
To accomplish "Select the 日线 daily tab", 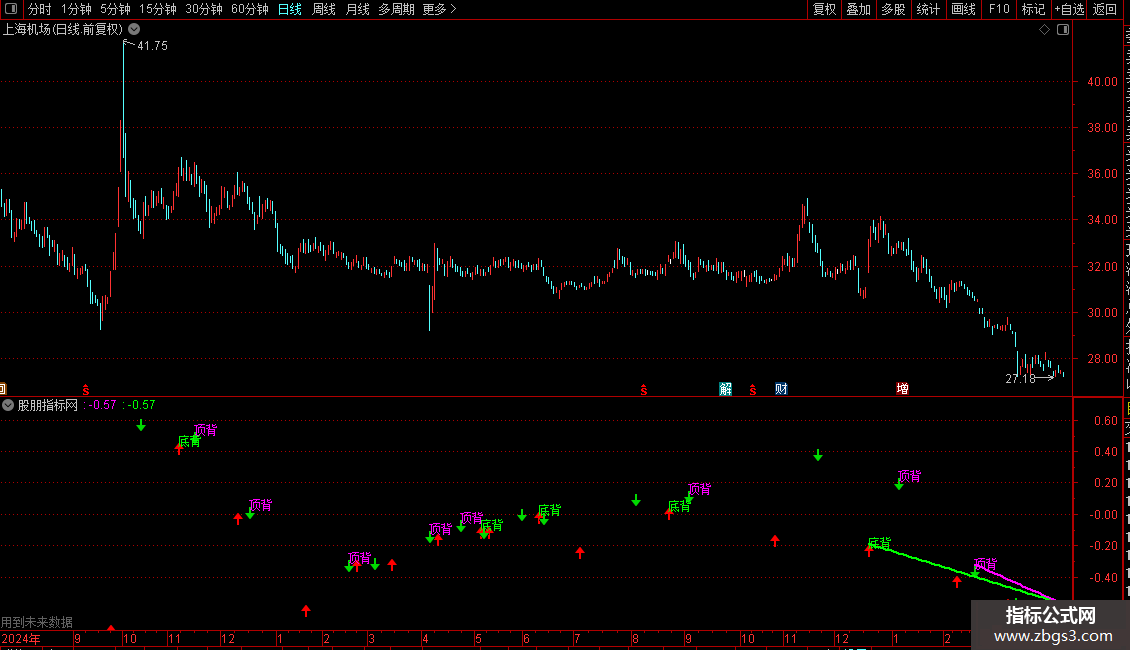I will [290, 9].
